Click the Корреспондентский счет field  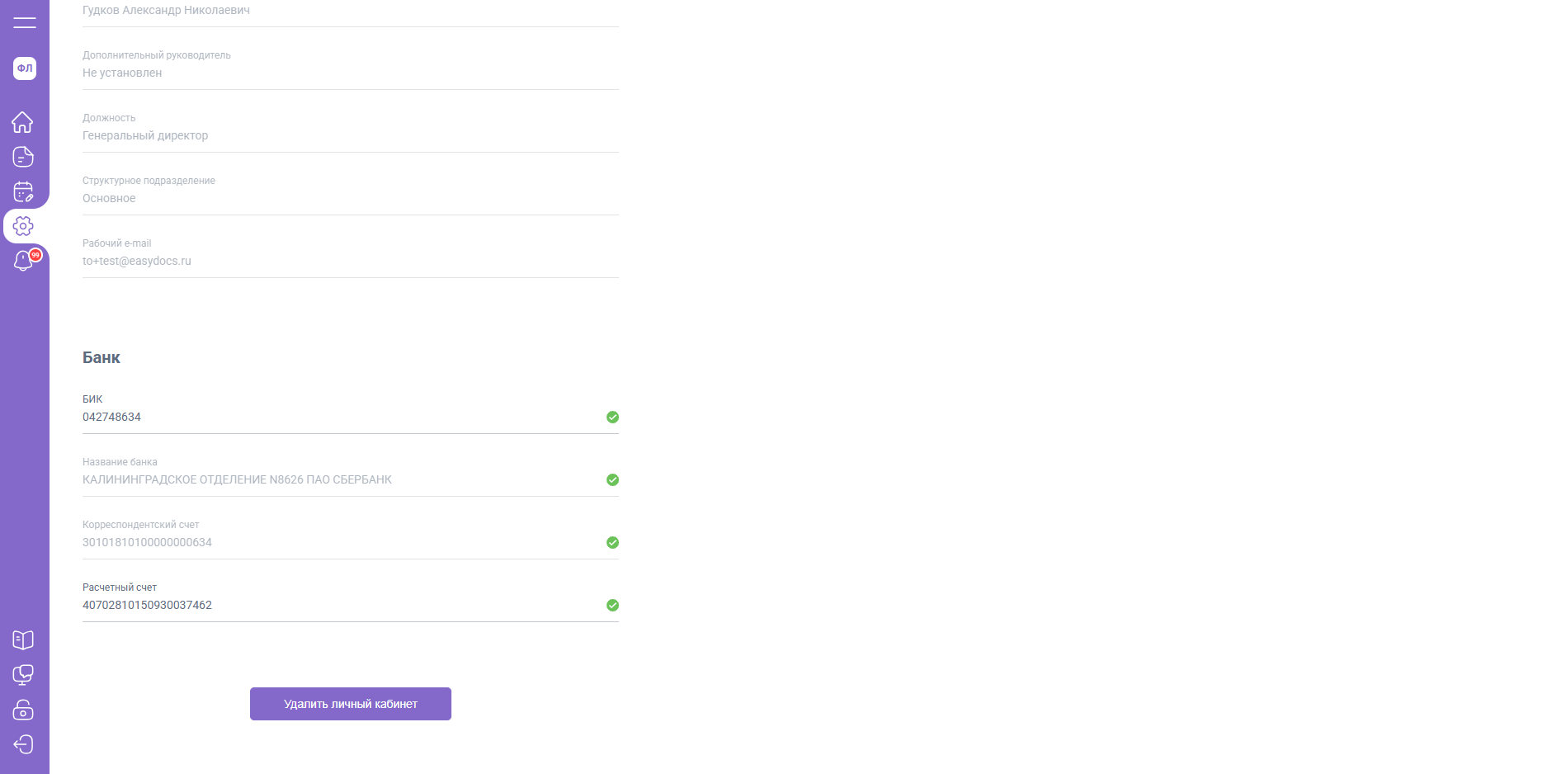coord(338,542)
